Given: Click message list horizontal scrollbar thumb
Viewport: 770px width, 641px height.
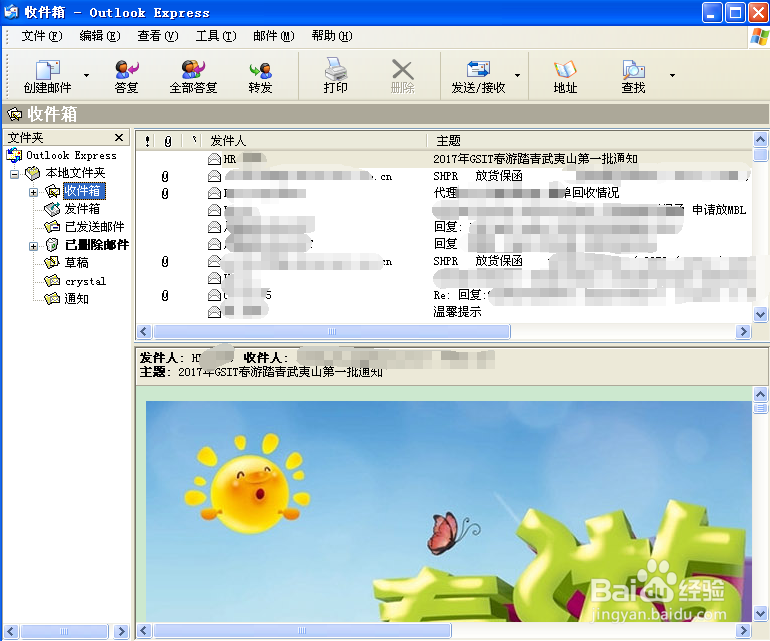Looking at the screenshot, I should [332, 332].
